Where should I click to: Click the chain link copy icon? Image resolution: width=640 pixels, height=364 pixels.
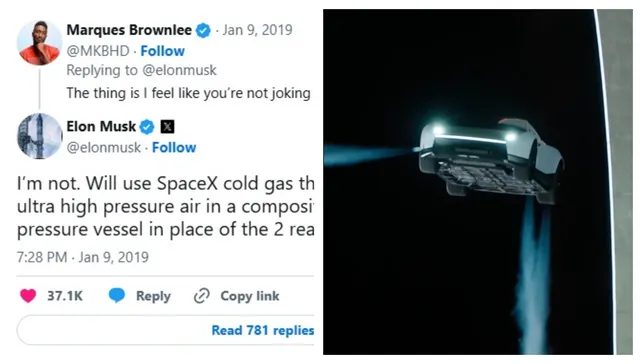(202, 296)
